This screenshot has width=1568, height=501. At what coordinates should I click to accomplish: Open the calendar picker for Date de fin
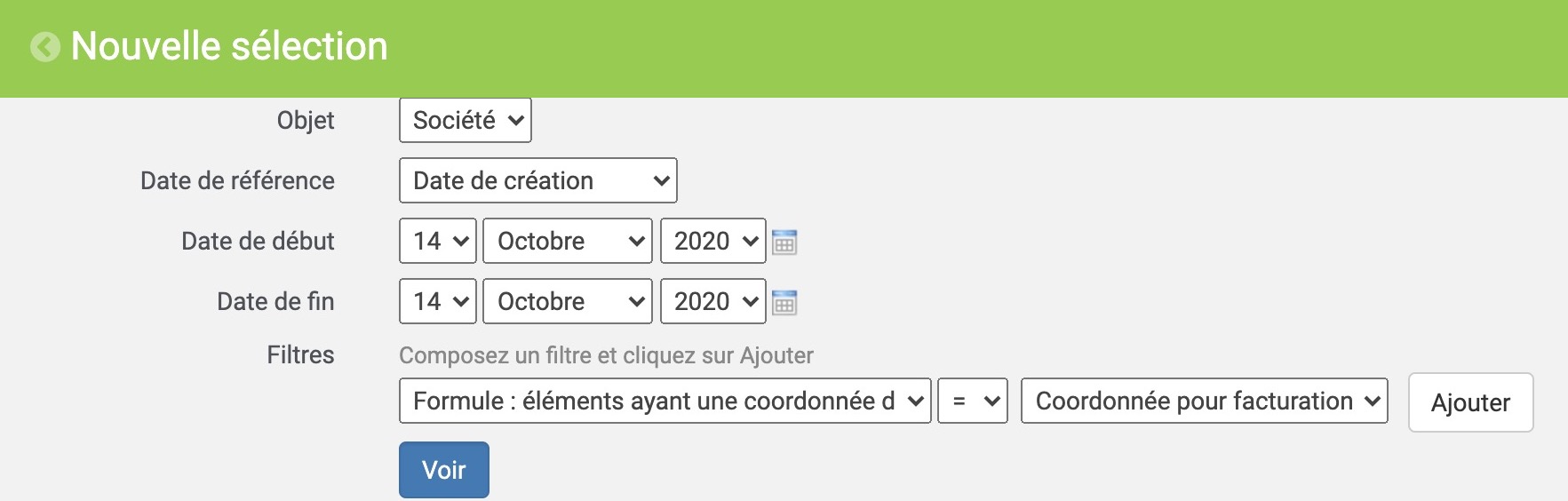tap(784, 302)
